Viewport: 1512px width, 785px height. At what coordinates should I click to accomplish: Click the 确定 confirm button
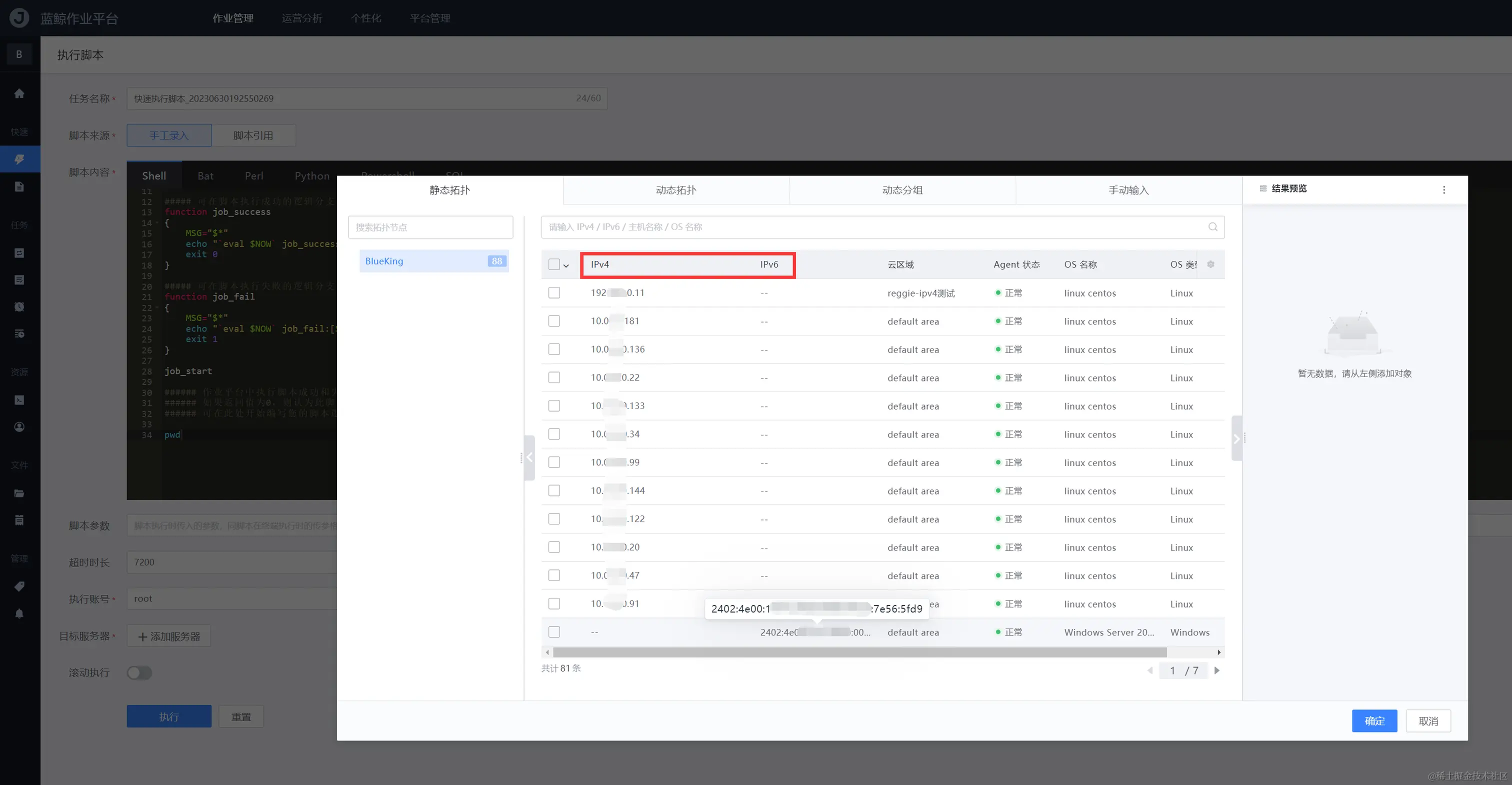tap(1374, 720)
